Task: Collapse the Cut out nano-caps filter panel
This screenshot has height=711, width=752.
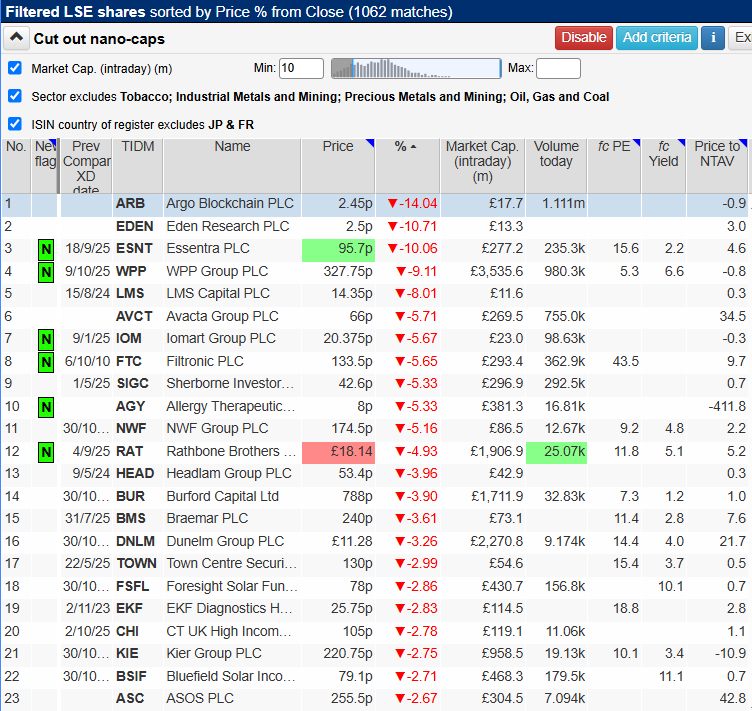Action: click(16, 38)
